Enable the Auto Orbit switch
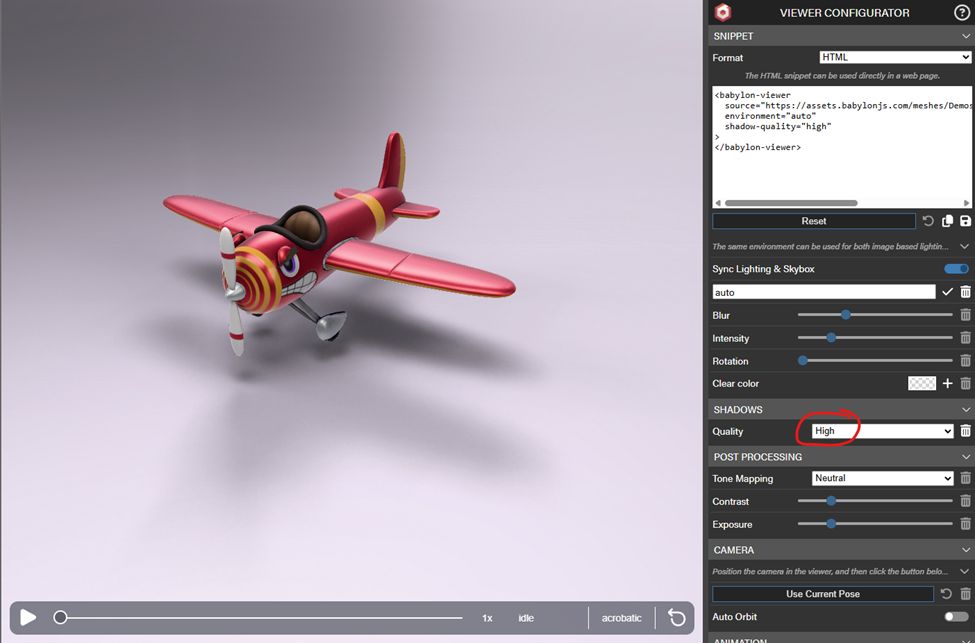This screenshot has width=975, height=643. (956, 616)
